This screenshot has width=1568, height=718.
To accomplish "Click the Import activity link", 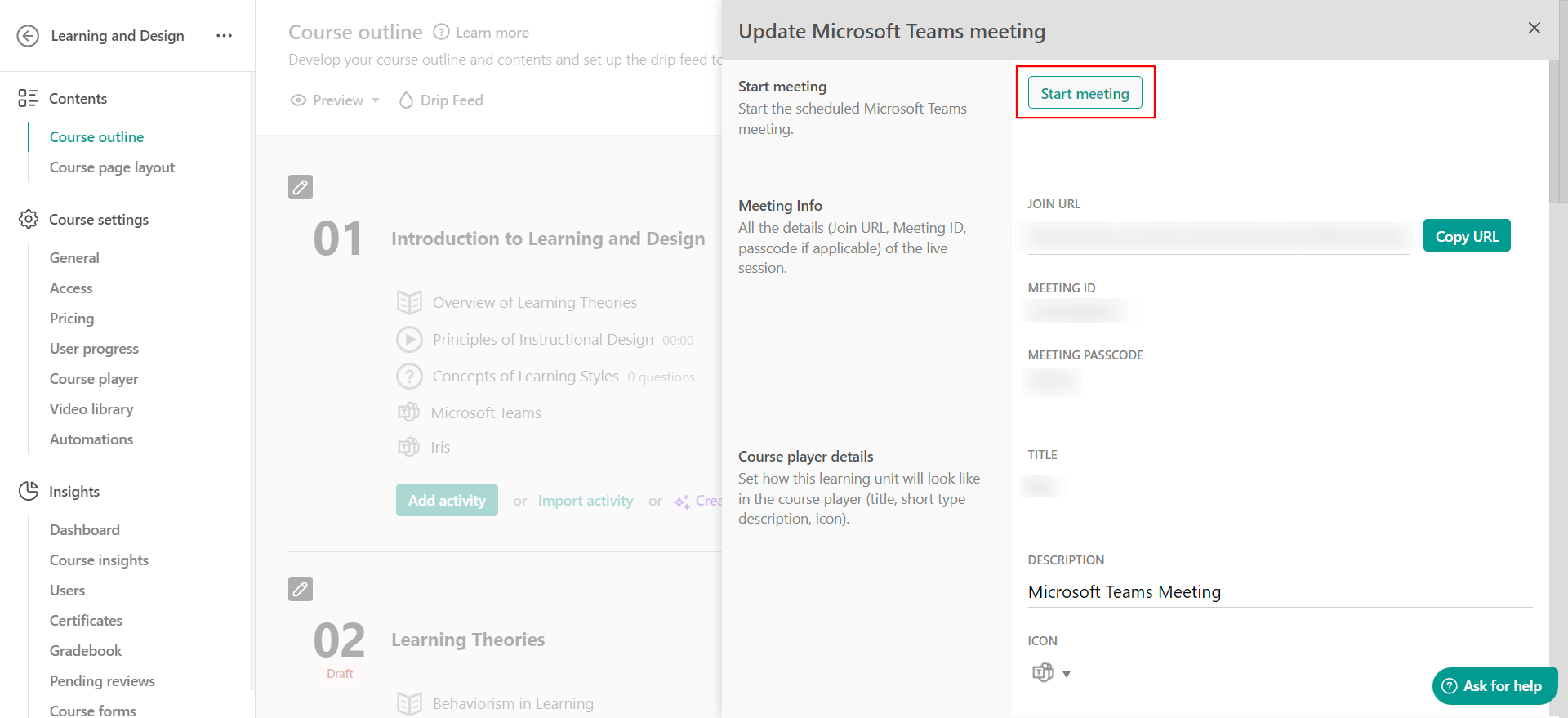I will 586,501.
